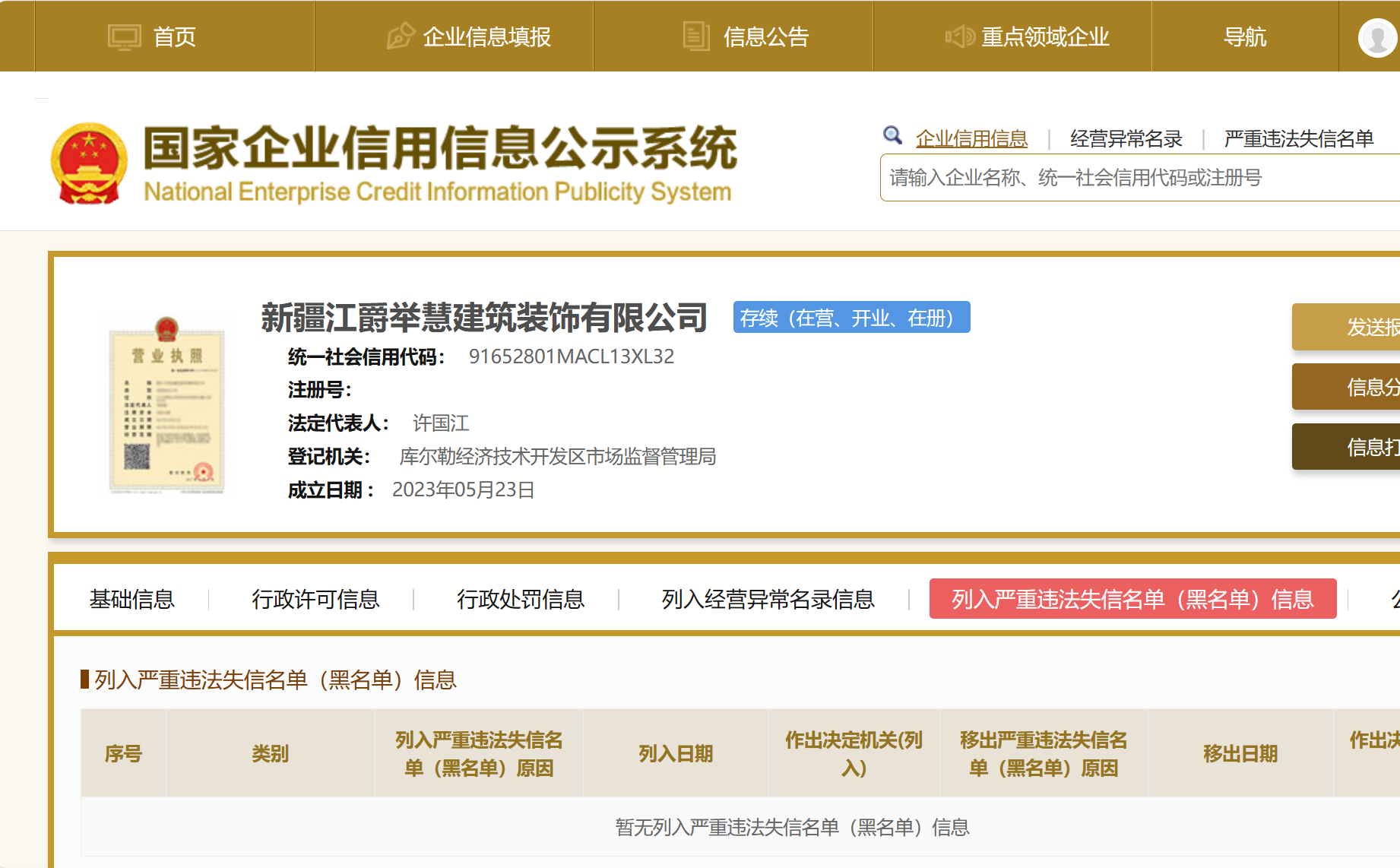Click the 类别 column header

pos(271,753)
